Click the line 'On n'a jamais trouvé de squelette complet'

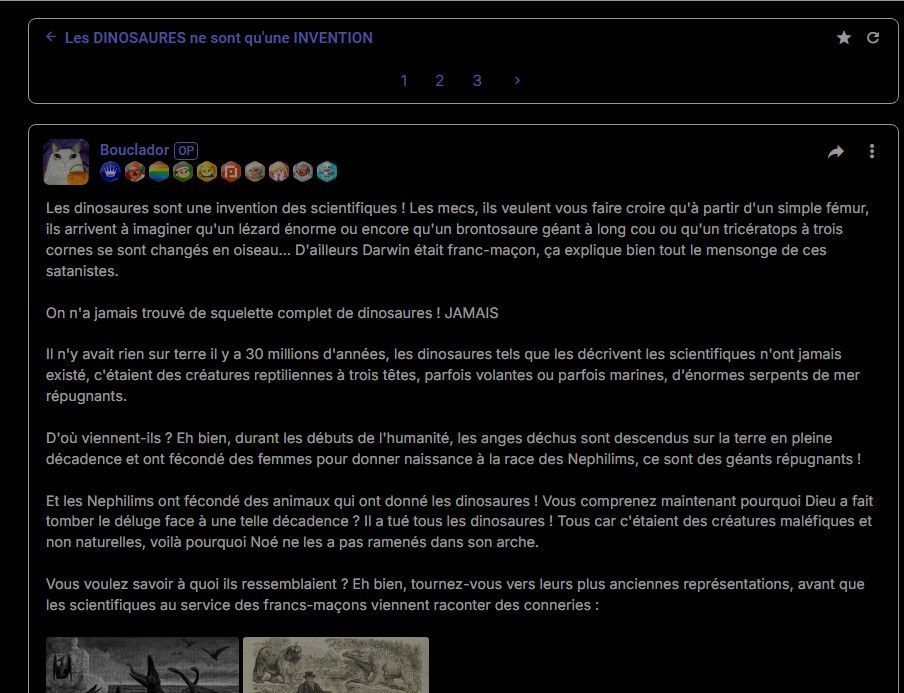[x=272, y=313]
